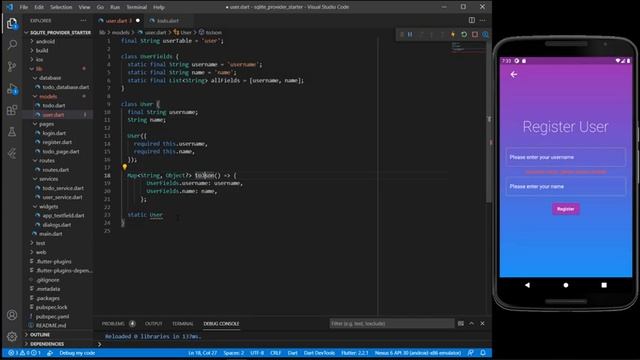640x360 pixels.
Task: Click the 'Spaces: 2' indentation setting
Action: coord(233,353)
